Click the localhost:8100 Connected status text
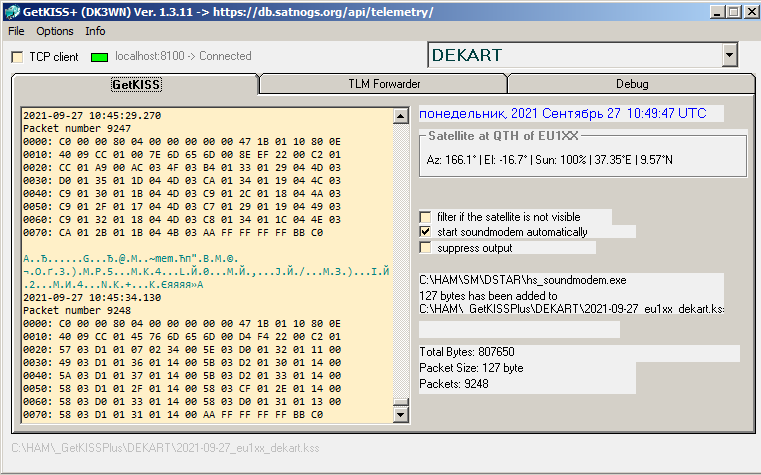Screen dimensions: 761x475 pos(183,56)
